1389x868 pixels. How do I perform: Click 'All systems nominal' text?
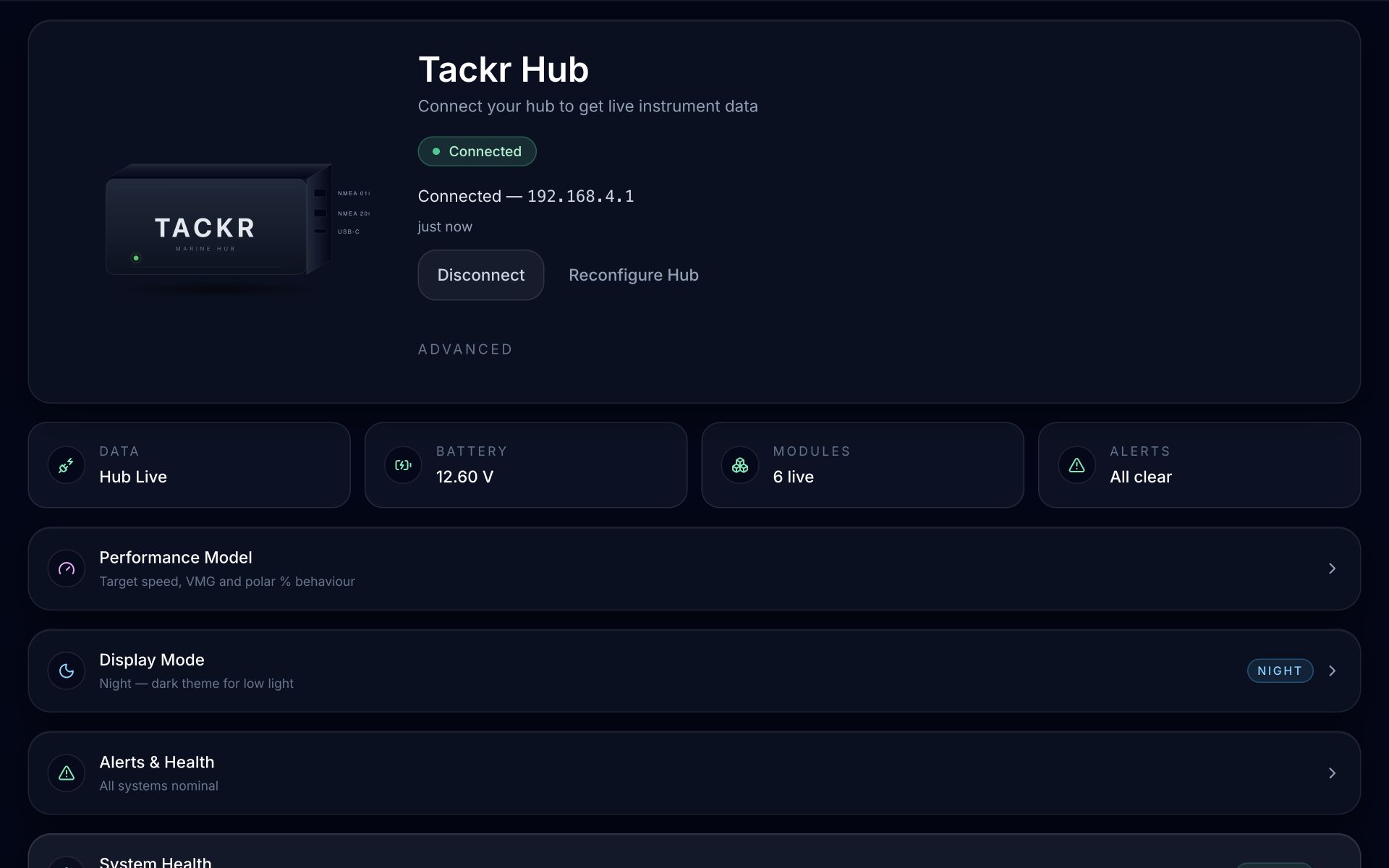coord(158,786)
